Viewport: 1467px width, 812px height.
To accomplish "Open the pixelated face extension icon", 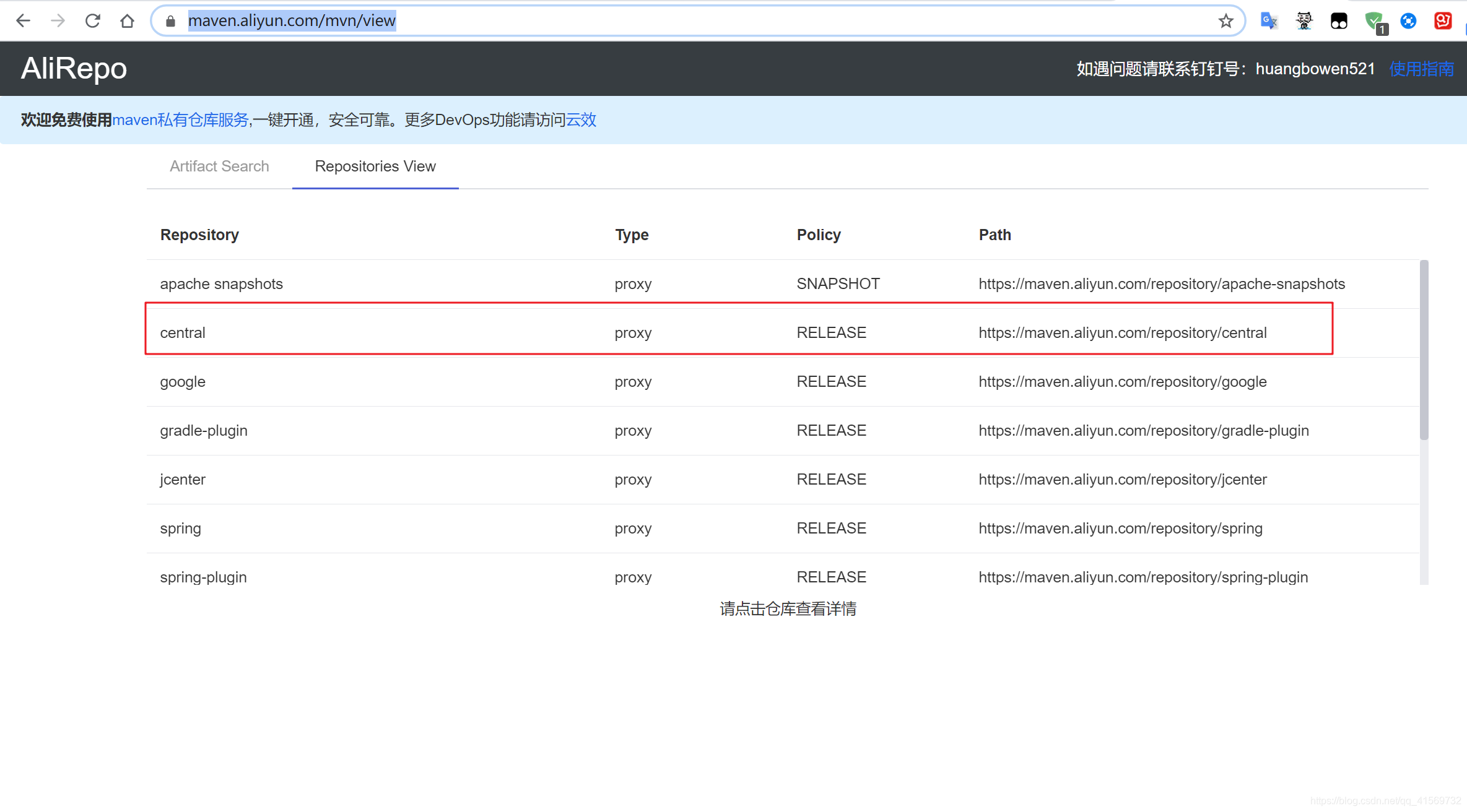I will (1304, 21).
